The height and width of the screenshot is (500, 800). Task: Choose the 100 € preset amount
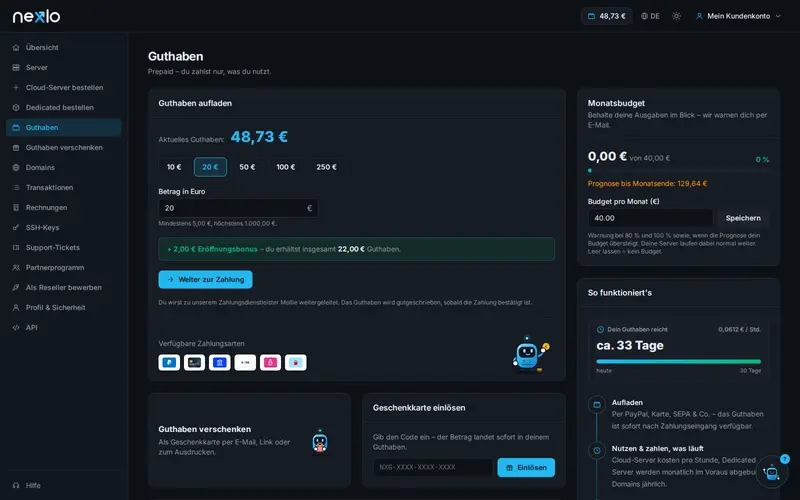[x=286, y=167]
